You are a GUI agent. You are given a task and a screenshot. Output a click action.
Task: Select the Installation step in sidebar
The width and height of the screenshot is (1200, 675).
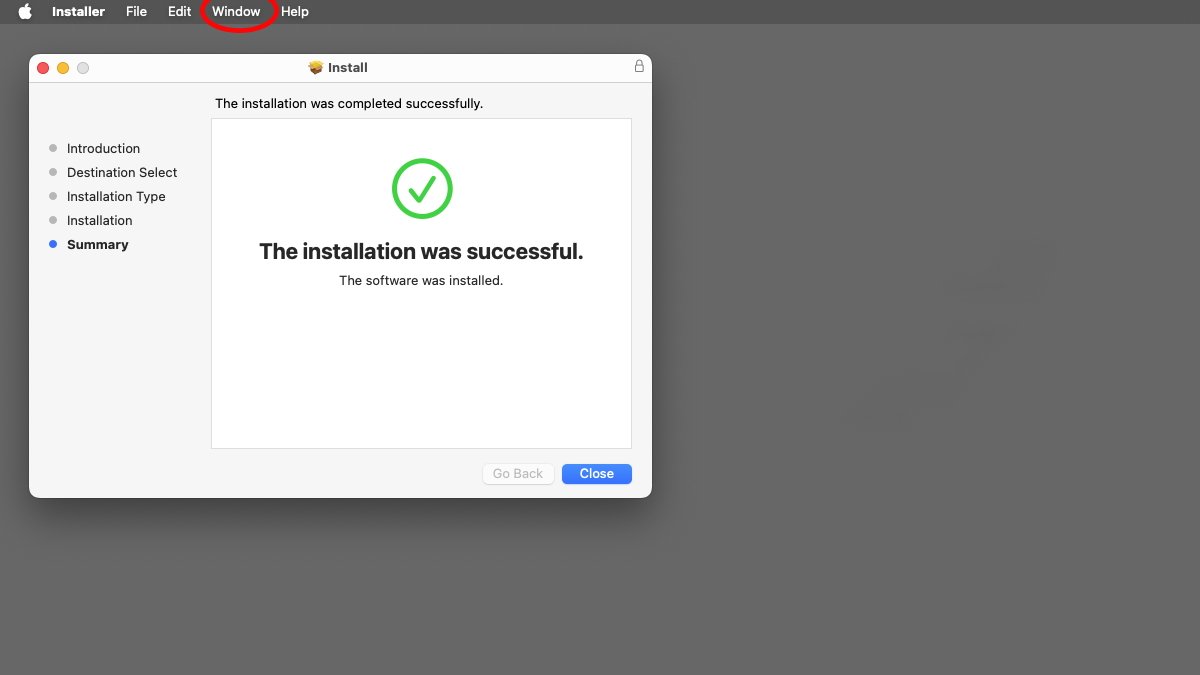click(x=99, y=220)
